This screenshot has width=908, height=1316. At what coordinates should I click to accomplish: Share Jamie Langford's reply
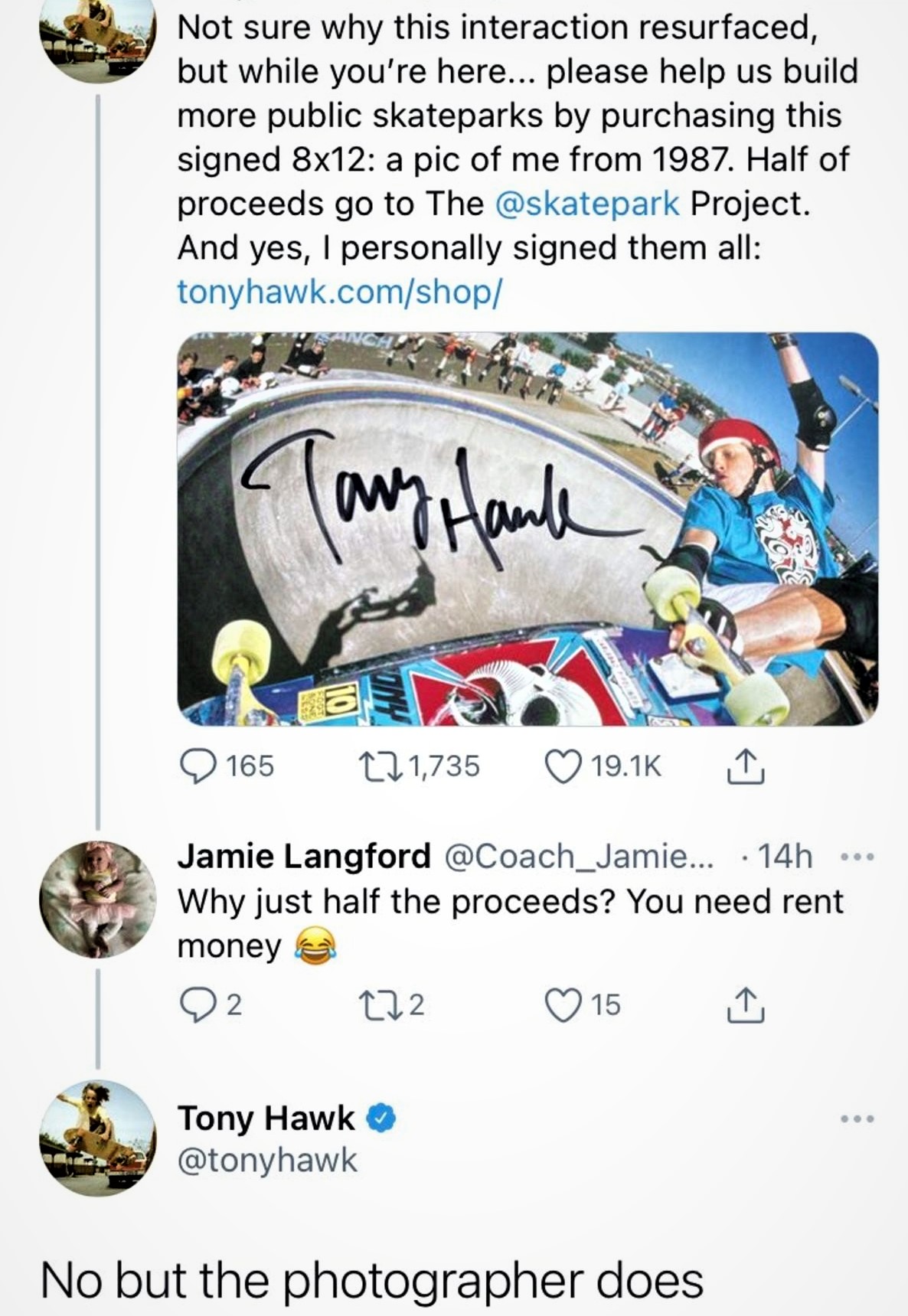point(745,1004)
